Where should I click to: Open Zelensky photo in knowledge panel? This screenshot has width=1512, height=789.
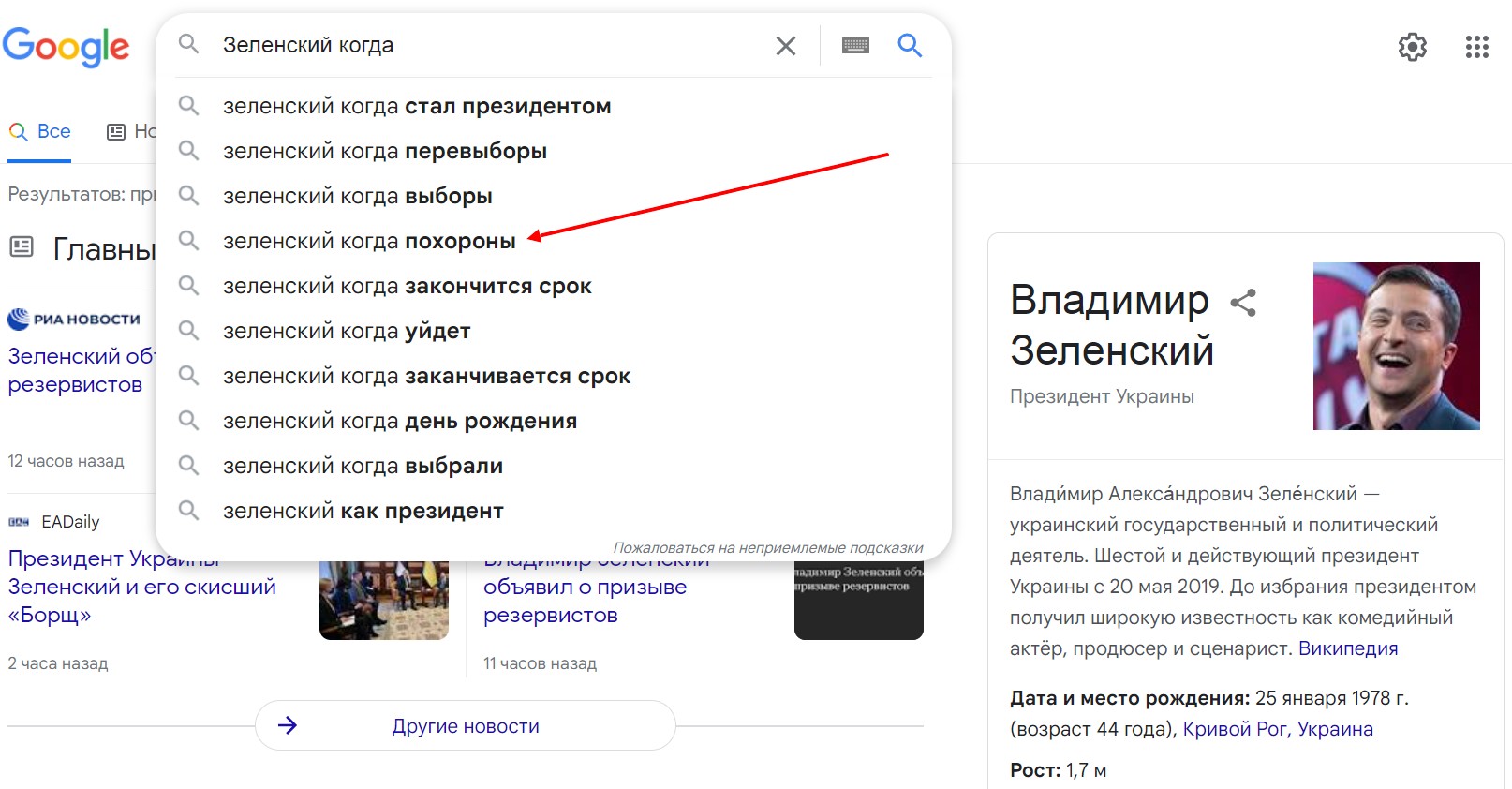[x=1397, y=346]
